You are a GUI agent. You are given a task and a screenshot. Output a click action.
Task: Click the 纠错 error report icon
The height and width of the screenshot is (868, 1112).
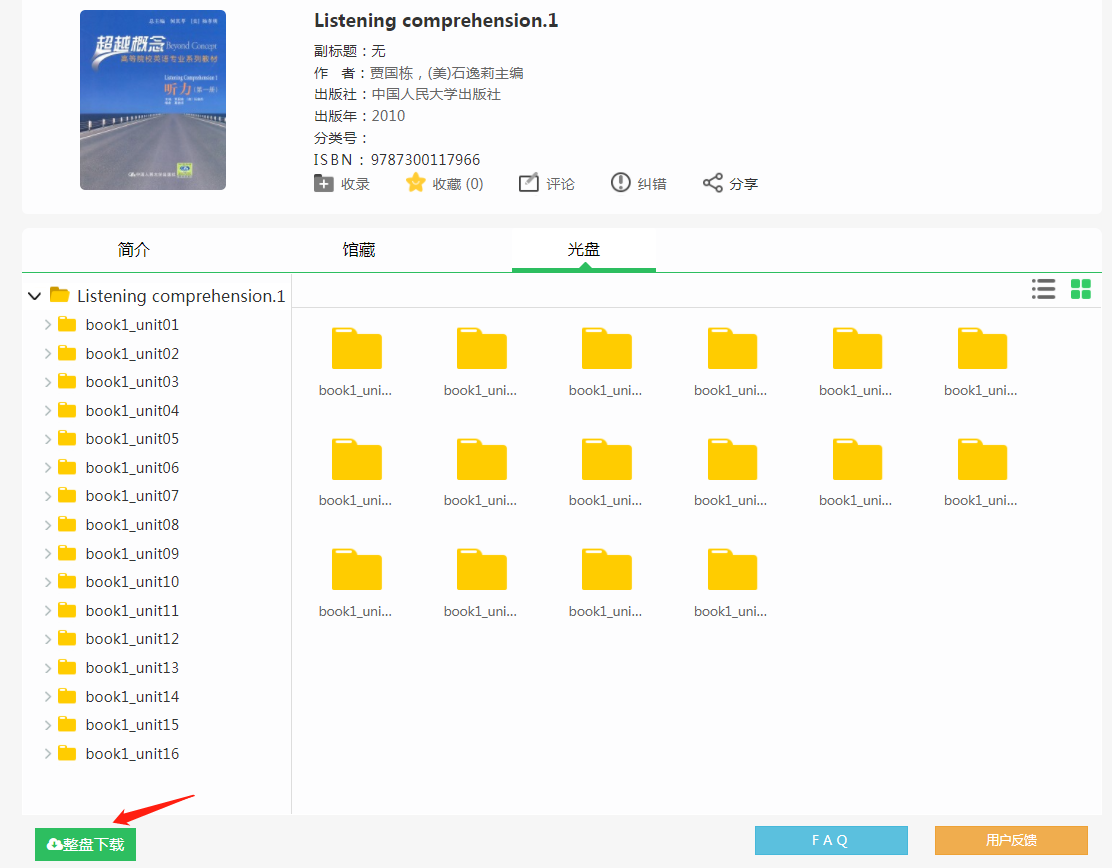point(621,183)
